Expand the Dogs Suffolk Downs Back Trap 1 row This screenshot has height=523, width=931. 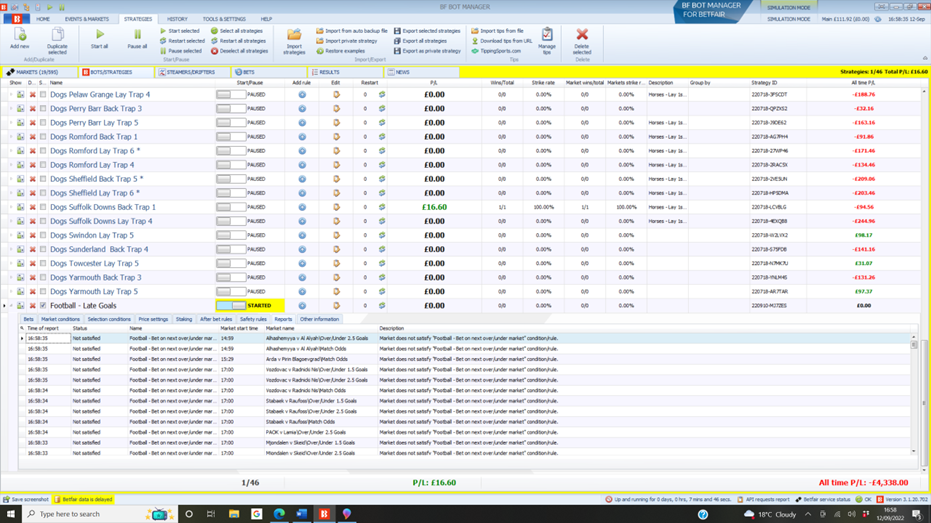click(11, 207)
